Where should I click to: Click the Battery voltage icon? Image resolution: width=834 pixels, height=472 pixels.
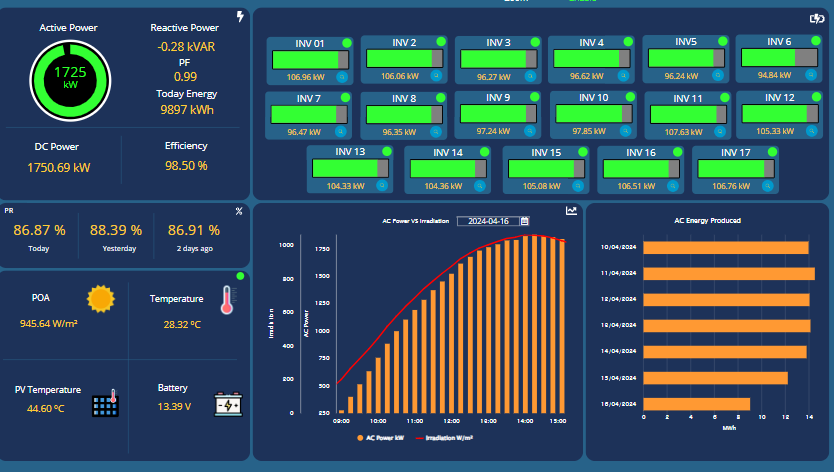(x=228, y=404)
